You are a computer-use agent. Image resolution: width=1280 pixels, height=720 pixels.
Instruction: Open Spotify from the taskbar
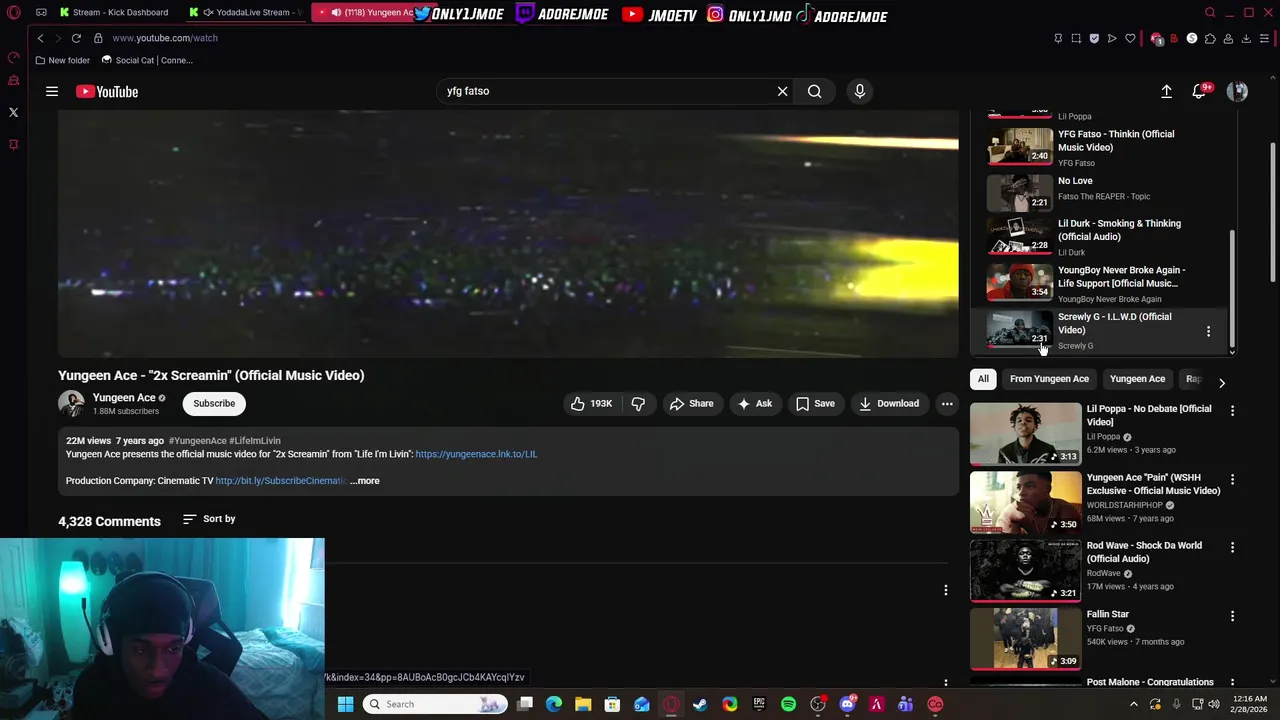point(788,704)
